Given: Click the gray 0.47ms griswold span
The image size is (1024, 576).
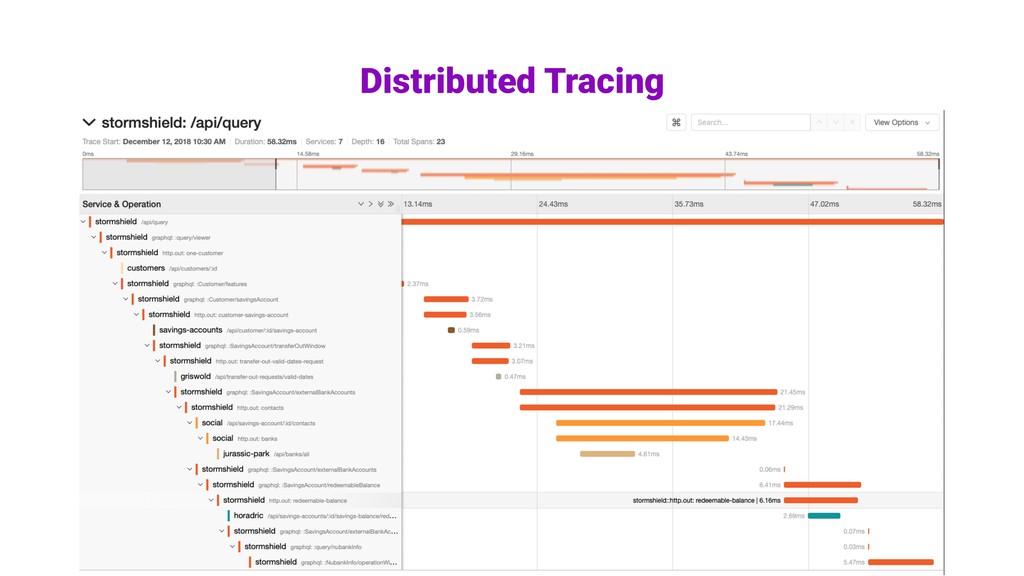Looking at the screenshot, I should [498, 377].
